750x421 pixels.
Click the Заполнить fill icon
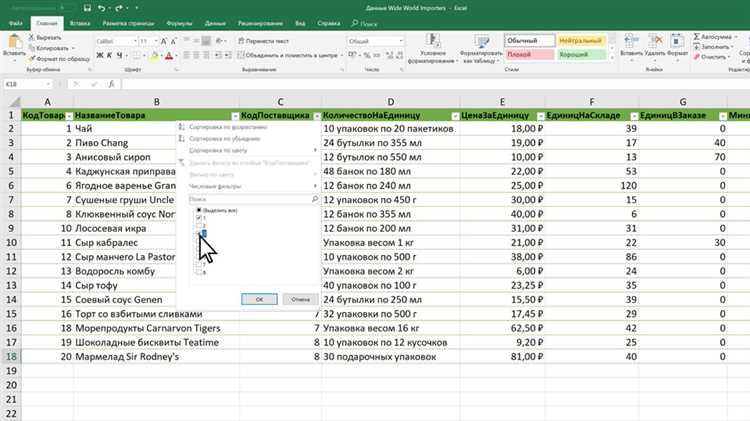697,47
